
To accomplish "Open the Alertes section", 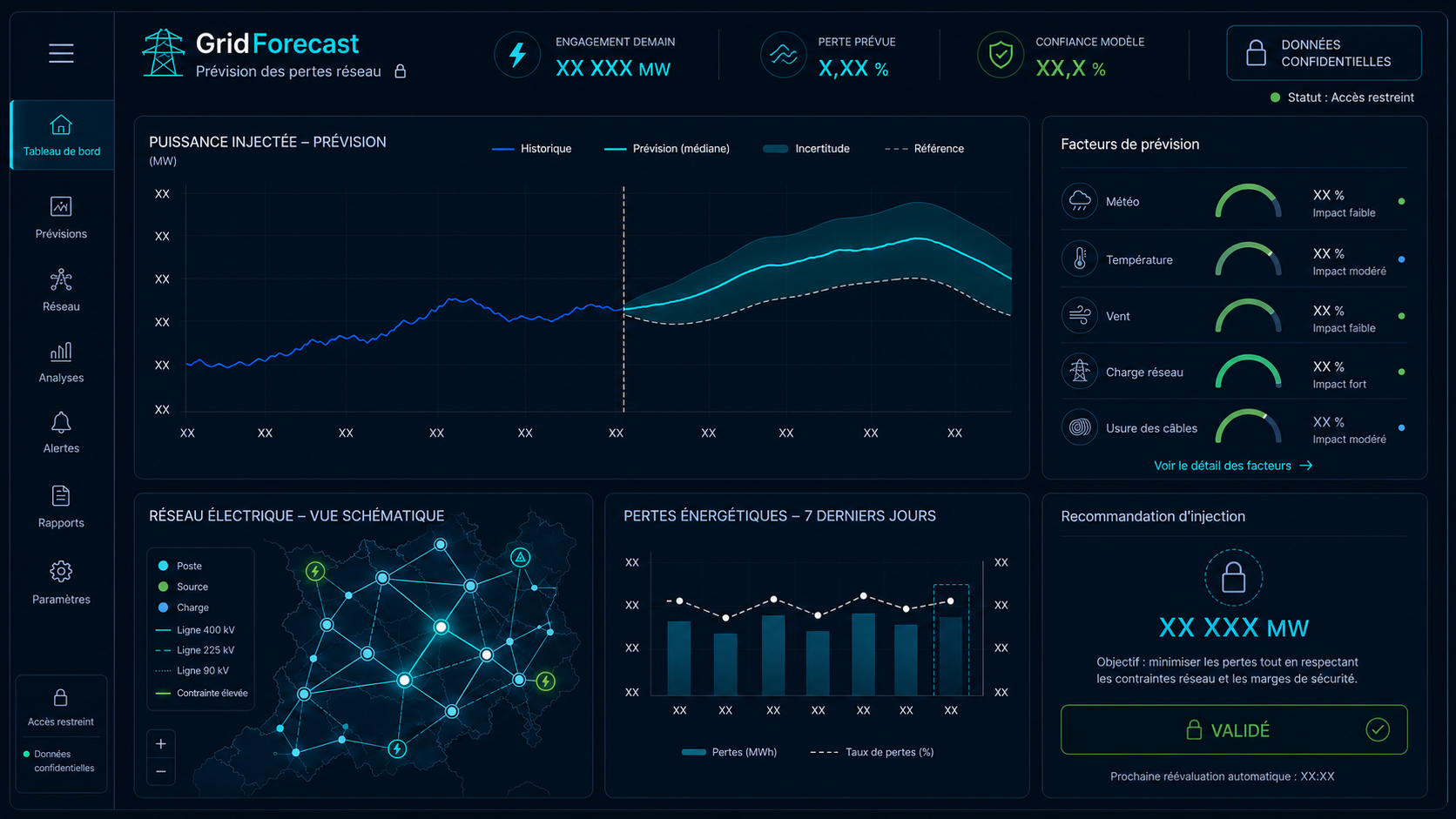I will (61, 433).
